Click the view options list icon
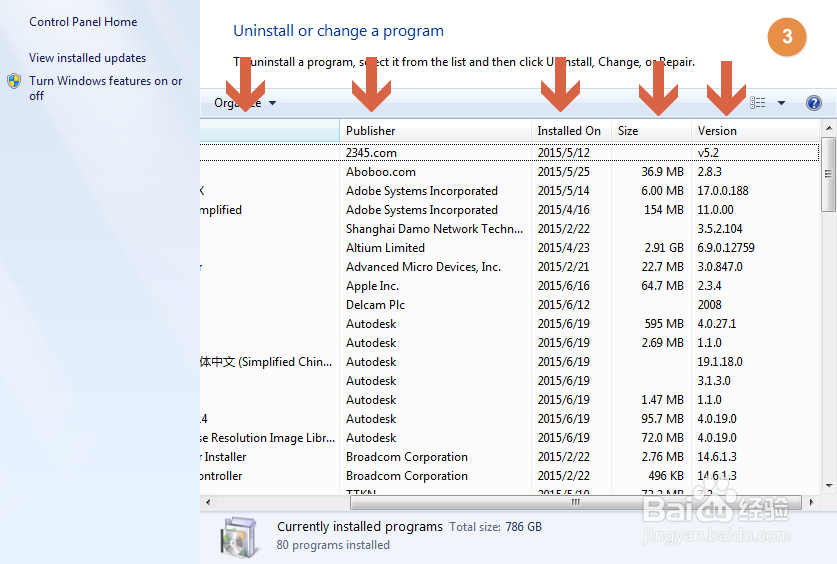Screen dimensions: 837x564 pos(757,103)
